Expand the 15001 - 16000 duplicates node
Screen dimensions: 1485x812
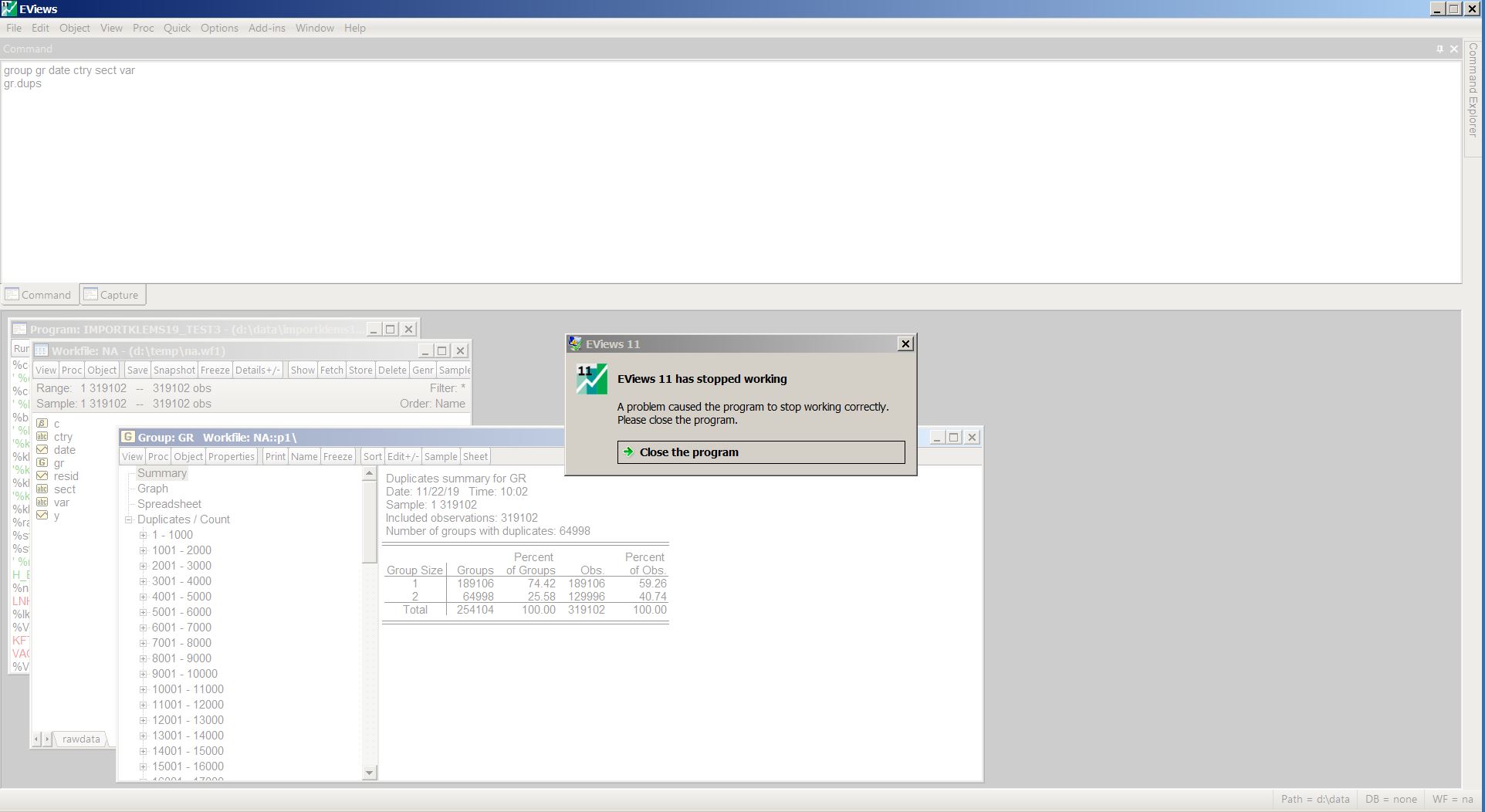coord(143,766)
